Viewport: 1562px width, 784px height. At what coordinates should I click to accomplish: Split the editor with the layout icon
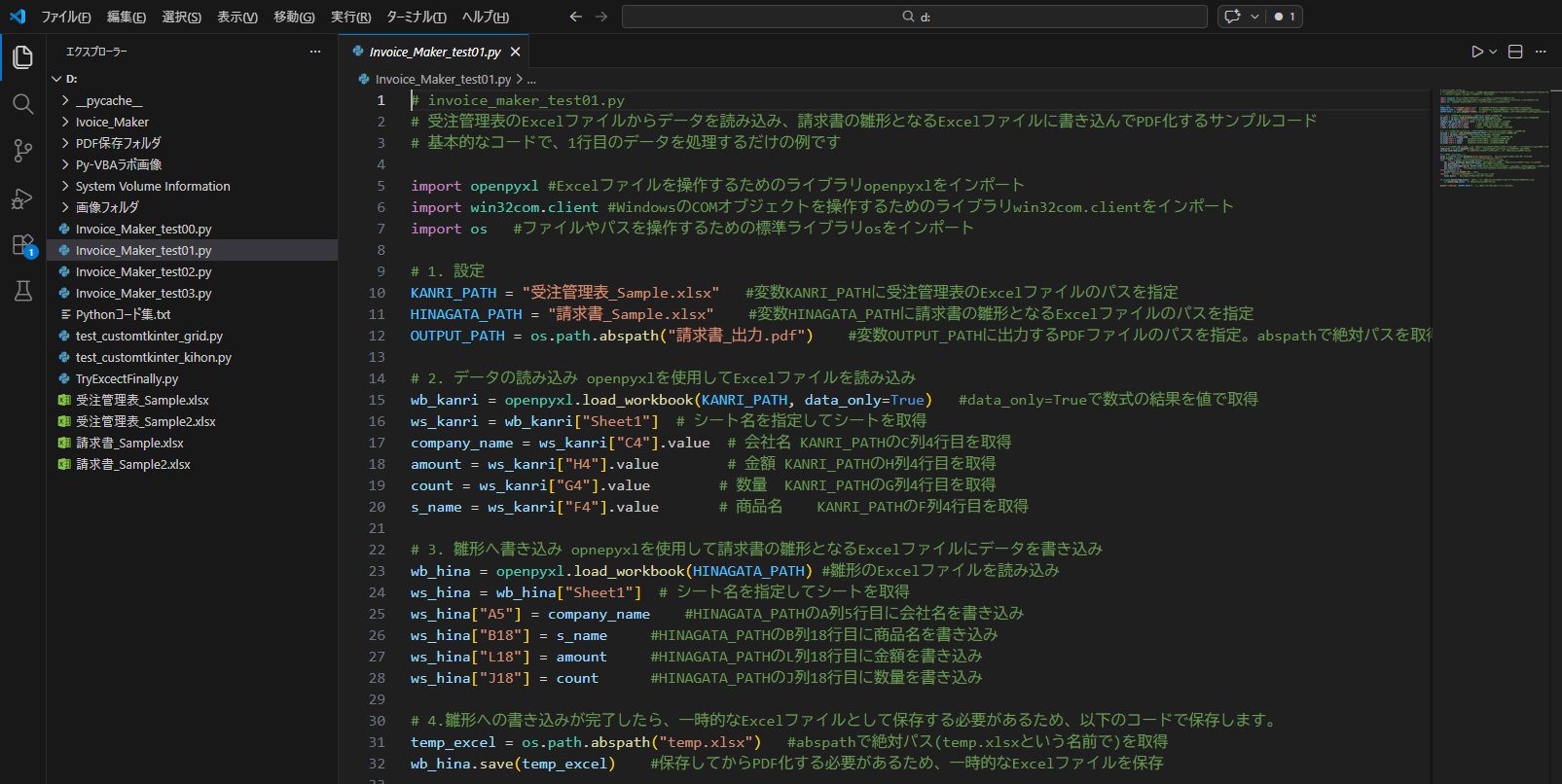coord(1515,52)
